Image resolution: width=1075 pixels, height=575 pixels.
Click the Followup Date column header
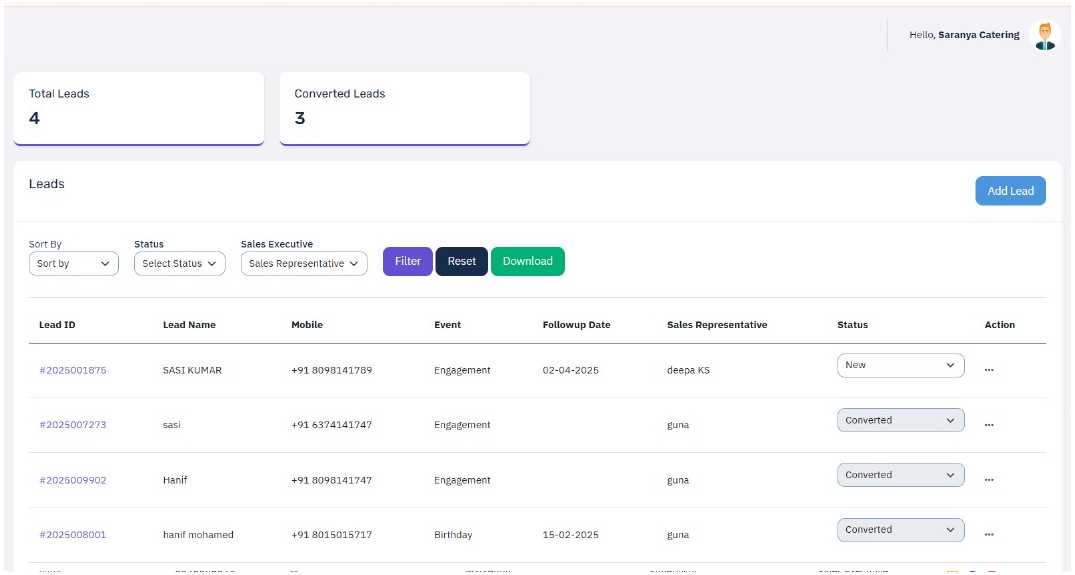[x=577, y=325]
